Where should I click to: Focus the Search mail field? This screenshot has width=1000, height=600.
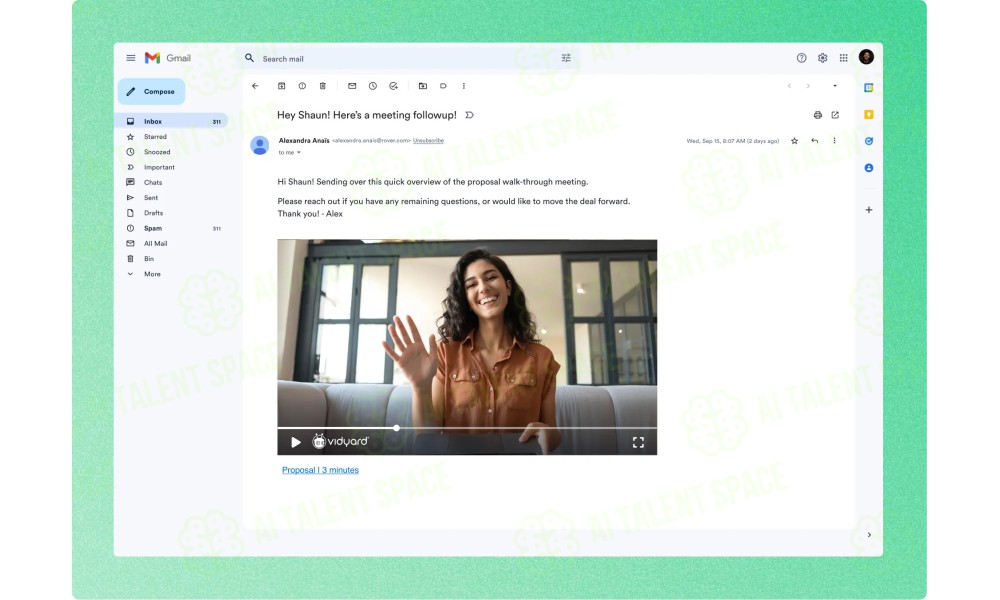408,59
